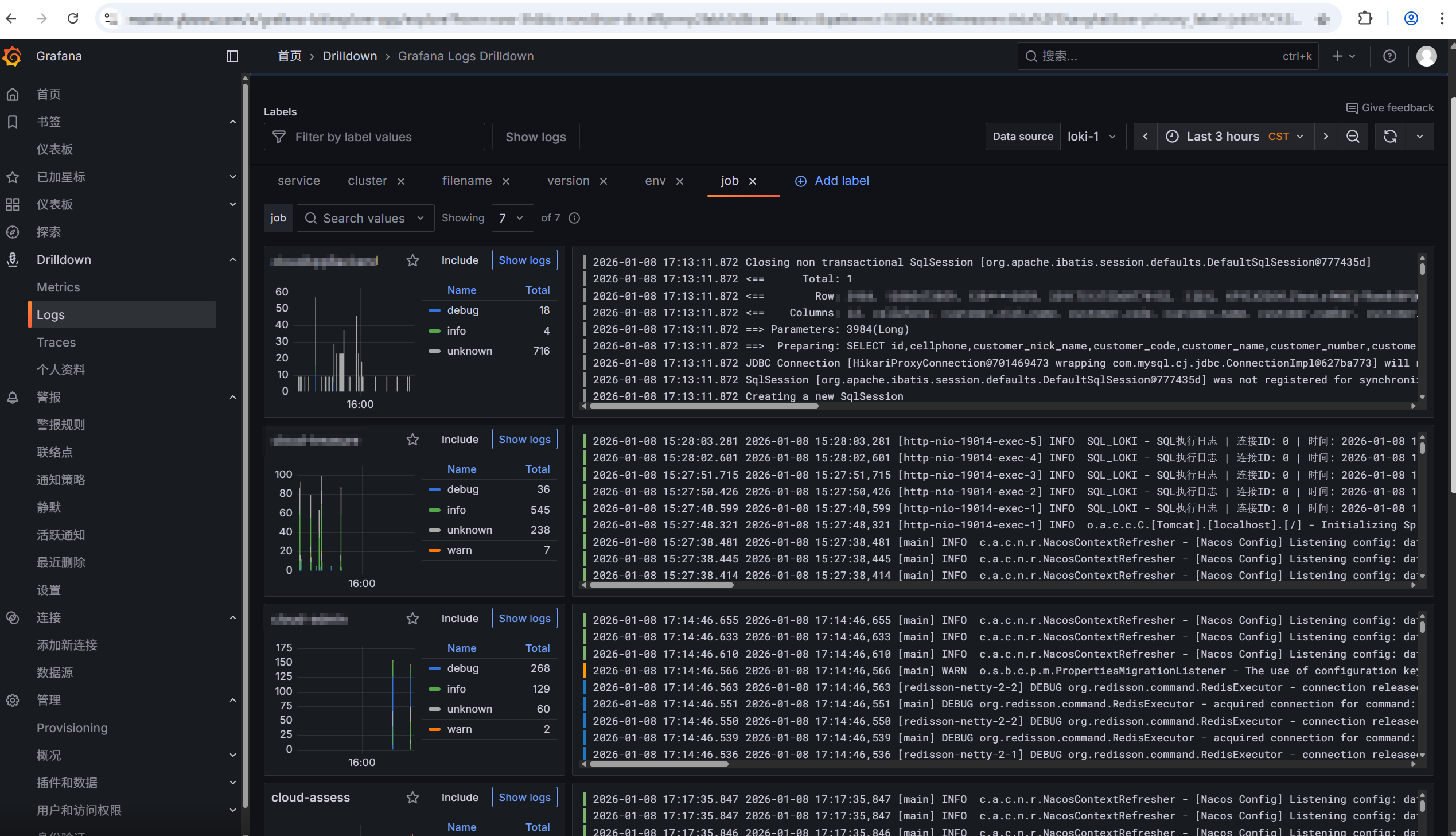
Task: Star the cloud-assess job favorite
Action: click(412, 798)
